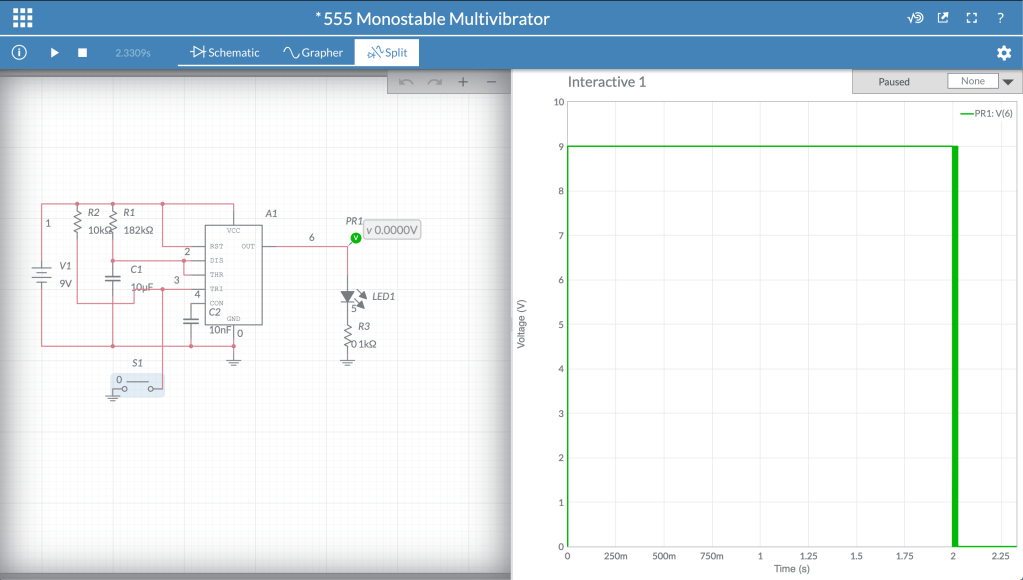Redo the schematic change
Screen dimensions: 1023x580
click(x=434, y=82)
